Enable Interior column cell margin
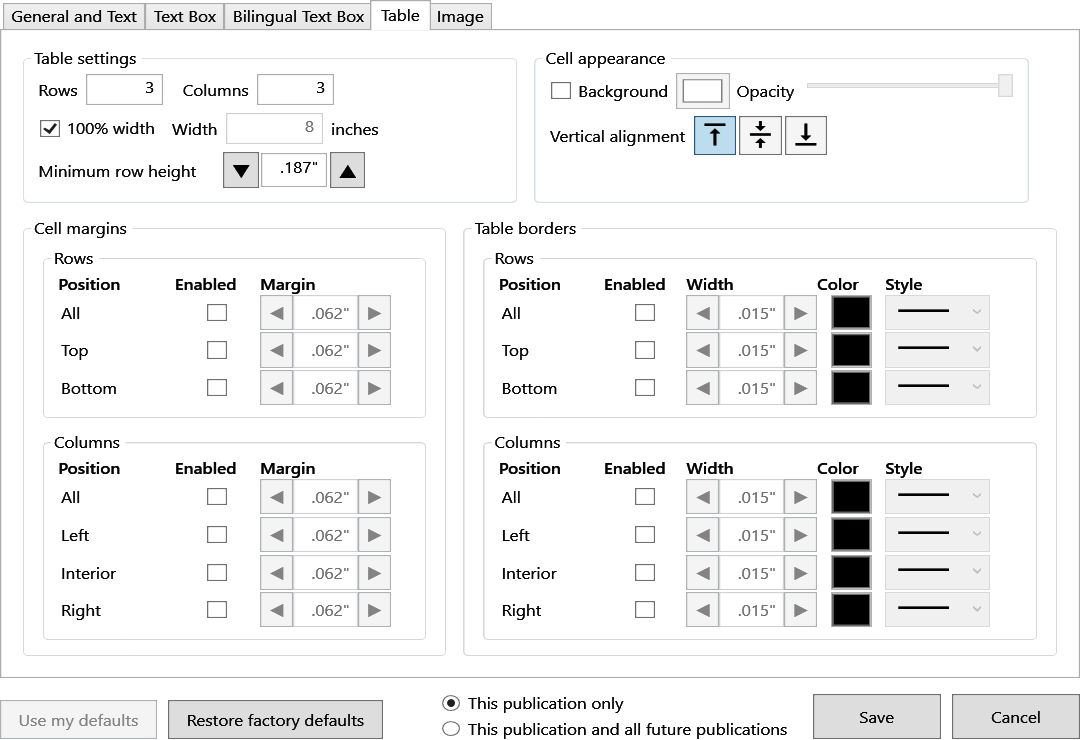Screen dimensions: 1080x740 point(217,573)
